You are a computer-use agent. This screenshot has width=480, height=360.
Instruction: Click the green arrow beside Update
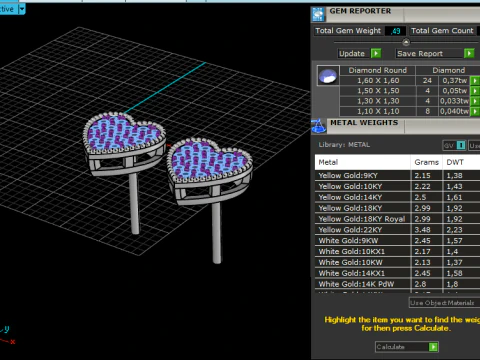click(x=376, y=53)
